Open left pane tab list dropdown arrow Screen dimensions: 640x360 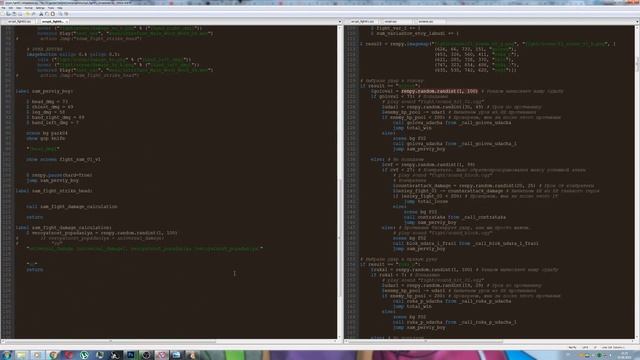pos(340,22)
